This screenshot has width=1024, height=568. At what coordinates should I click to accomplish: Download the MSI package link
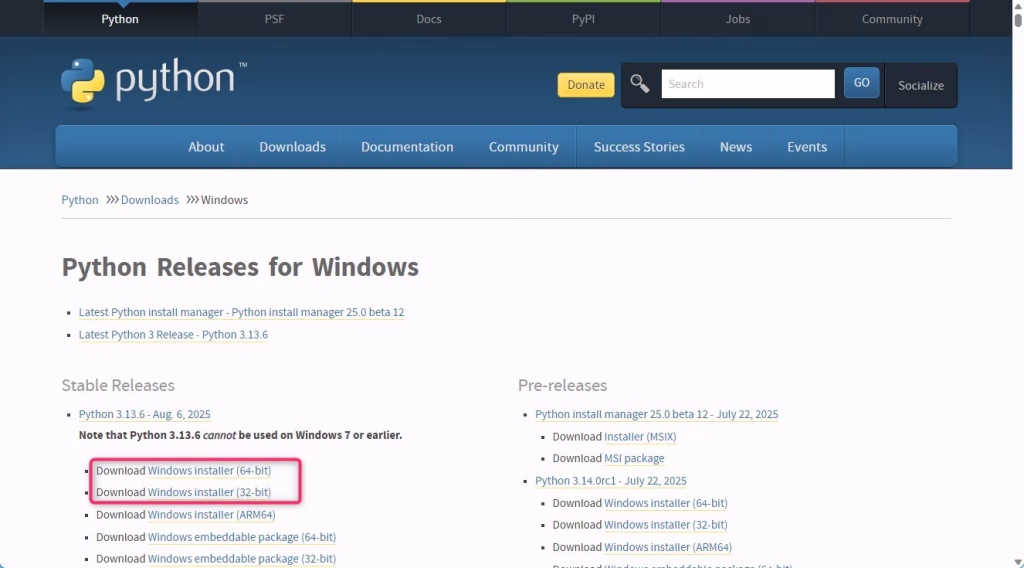634,458
